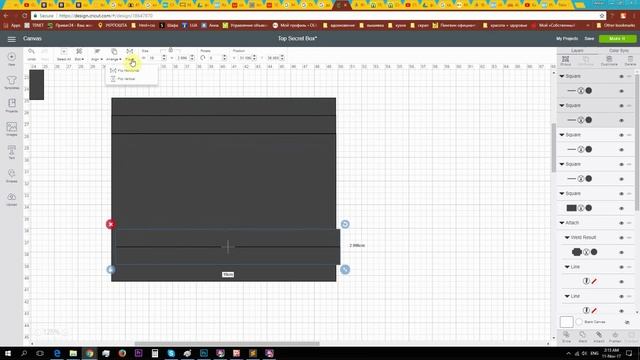Click the Group icon in Layers panel
Viewport: 640px width, 360px height.
[x=566, y=61]
